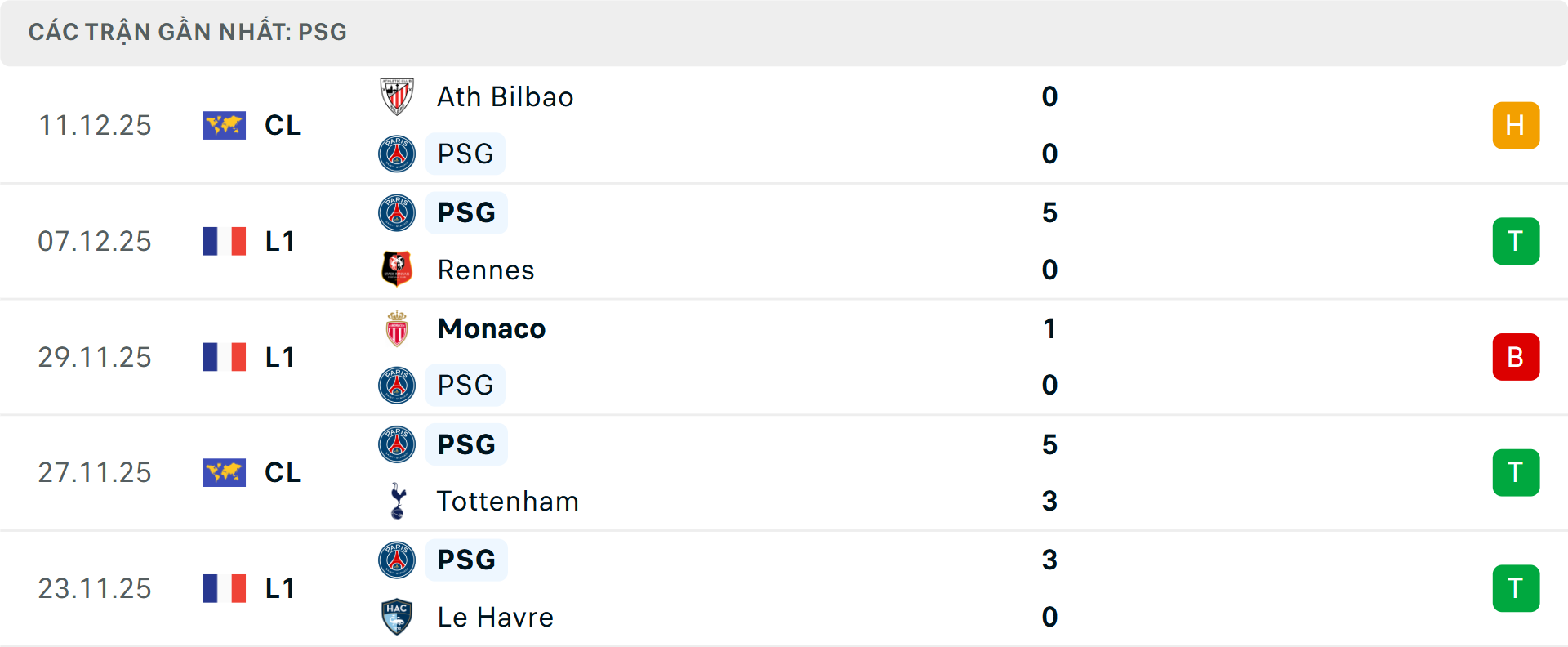The height and width of the screenshot is (647, 1568).
Task: Click the "CÁC TRẬN GẦN NHẤT: PSG" header
Action: (188, 32)
